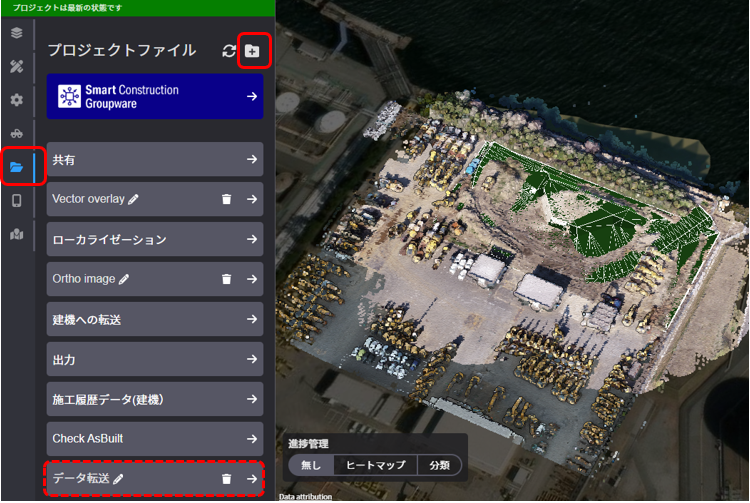Open the ローカライゼーション folder arrow
Screen dimensions: 750x503
tap(252, 239)
